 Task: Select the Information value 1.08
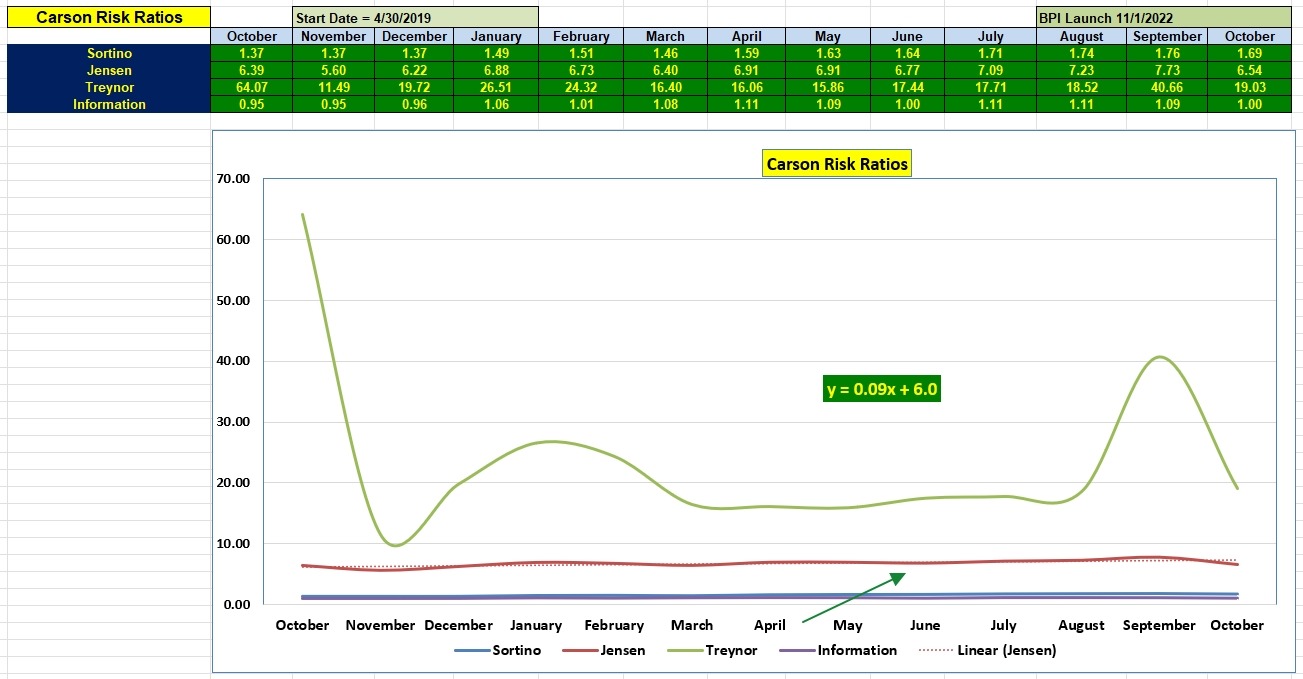point(664,104)
